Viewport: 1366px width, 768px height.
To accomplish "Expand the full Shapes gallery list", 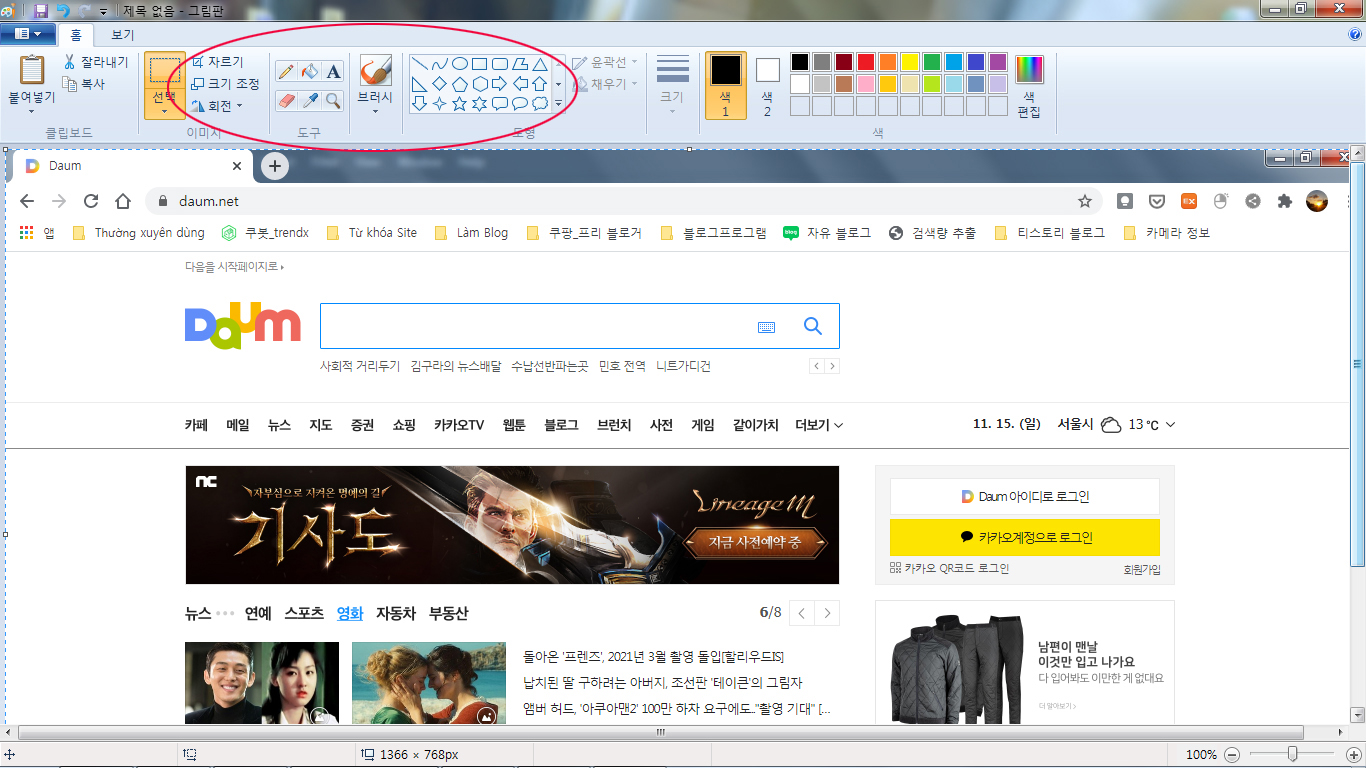I will 558,103.
